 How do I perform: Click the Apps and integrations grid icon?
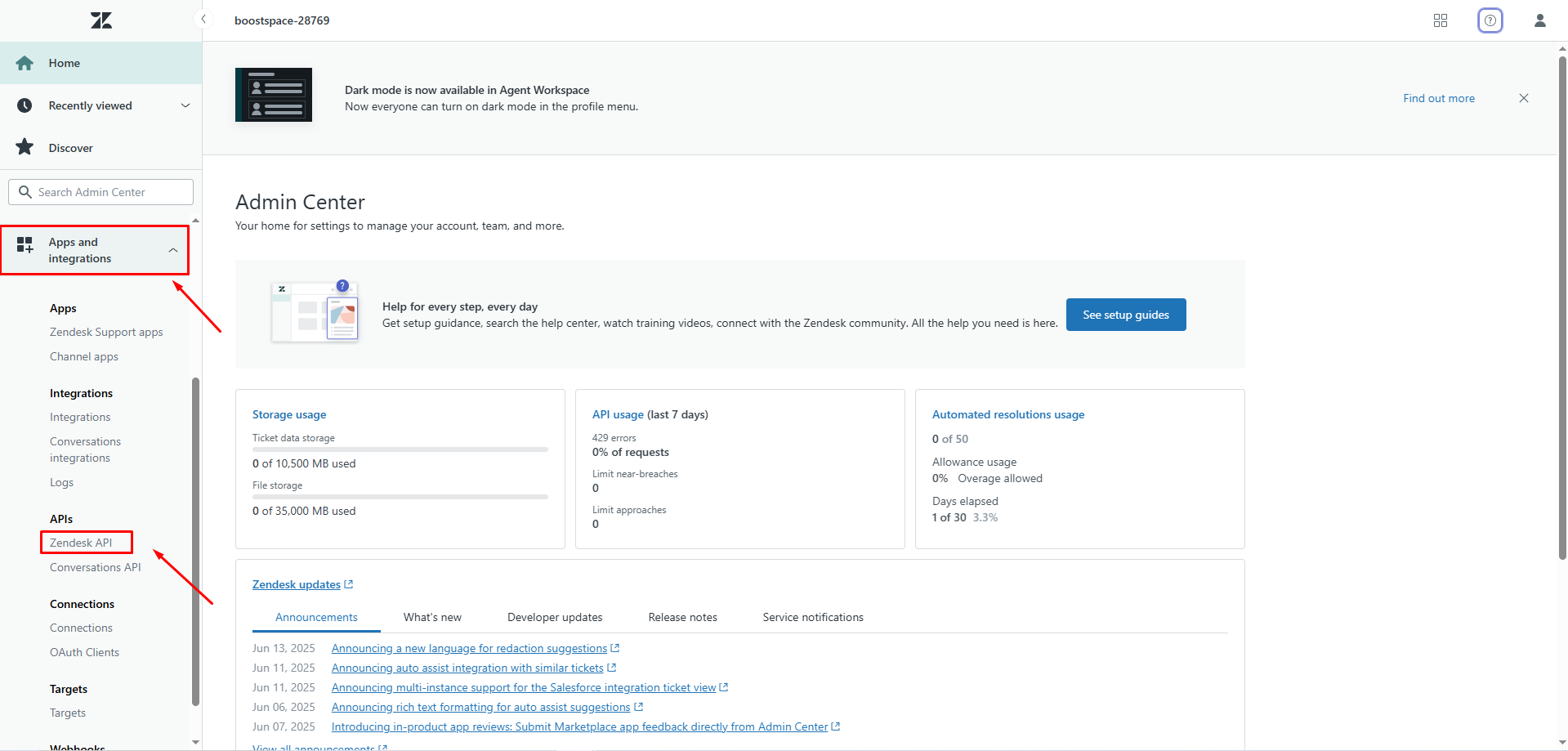click(25, 244)
